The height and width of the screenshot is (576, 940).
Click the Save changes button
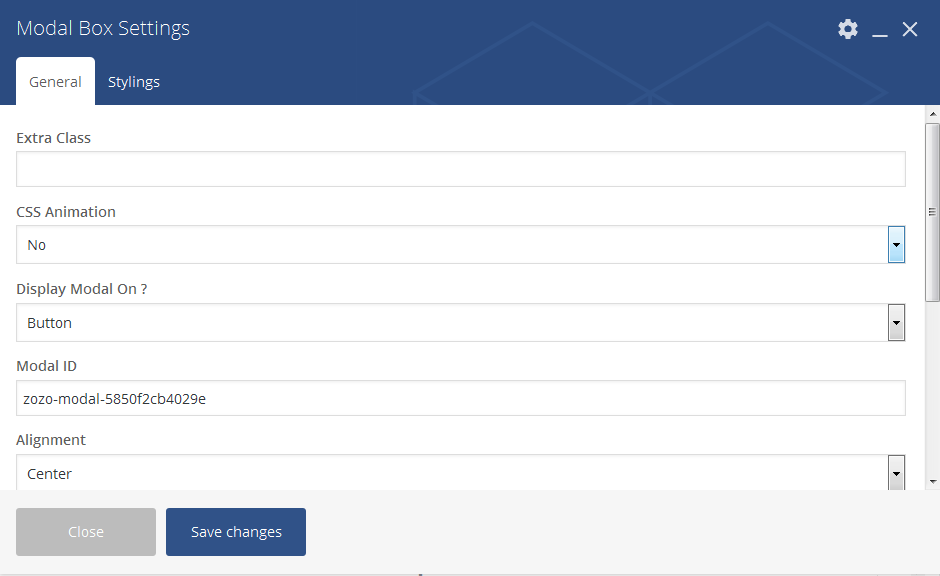(236, 532)
